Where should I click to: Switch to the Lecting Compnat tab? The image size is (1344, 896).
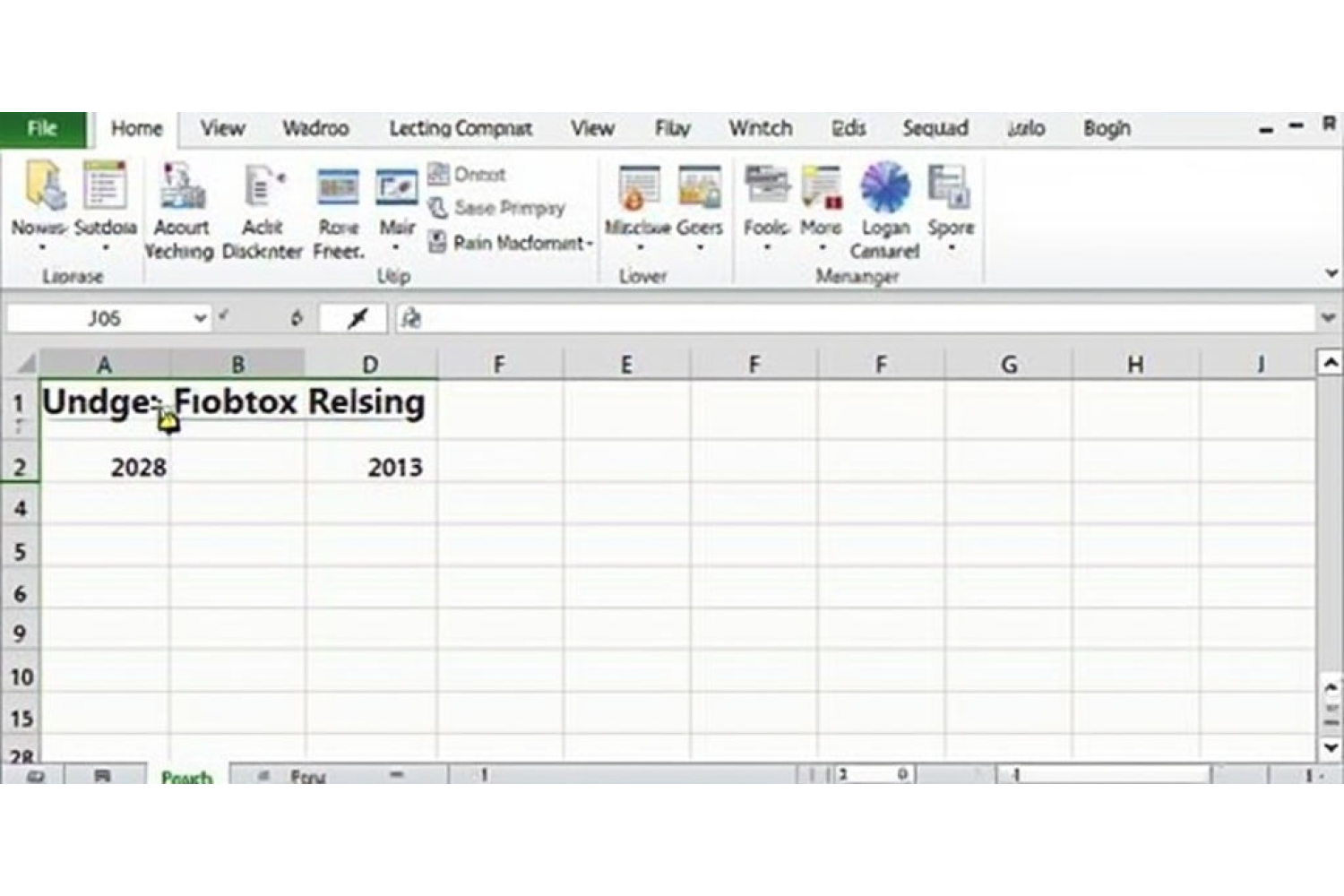point(461,129)
